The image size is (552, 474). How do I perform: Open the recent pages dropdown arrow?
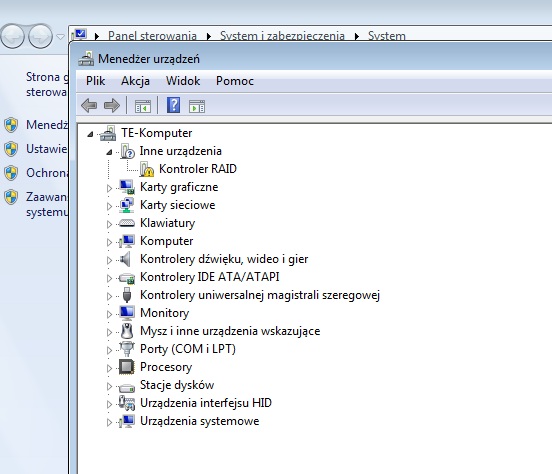[x=61, y=36]
